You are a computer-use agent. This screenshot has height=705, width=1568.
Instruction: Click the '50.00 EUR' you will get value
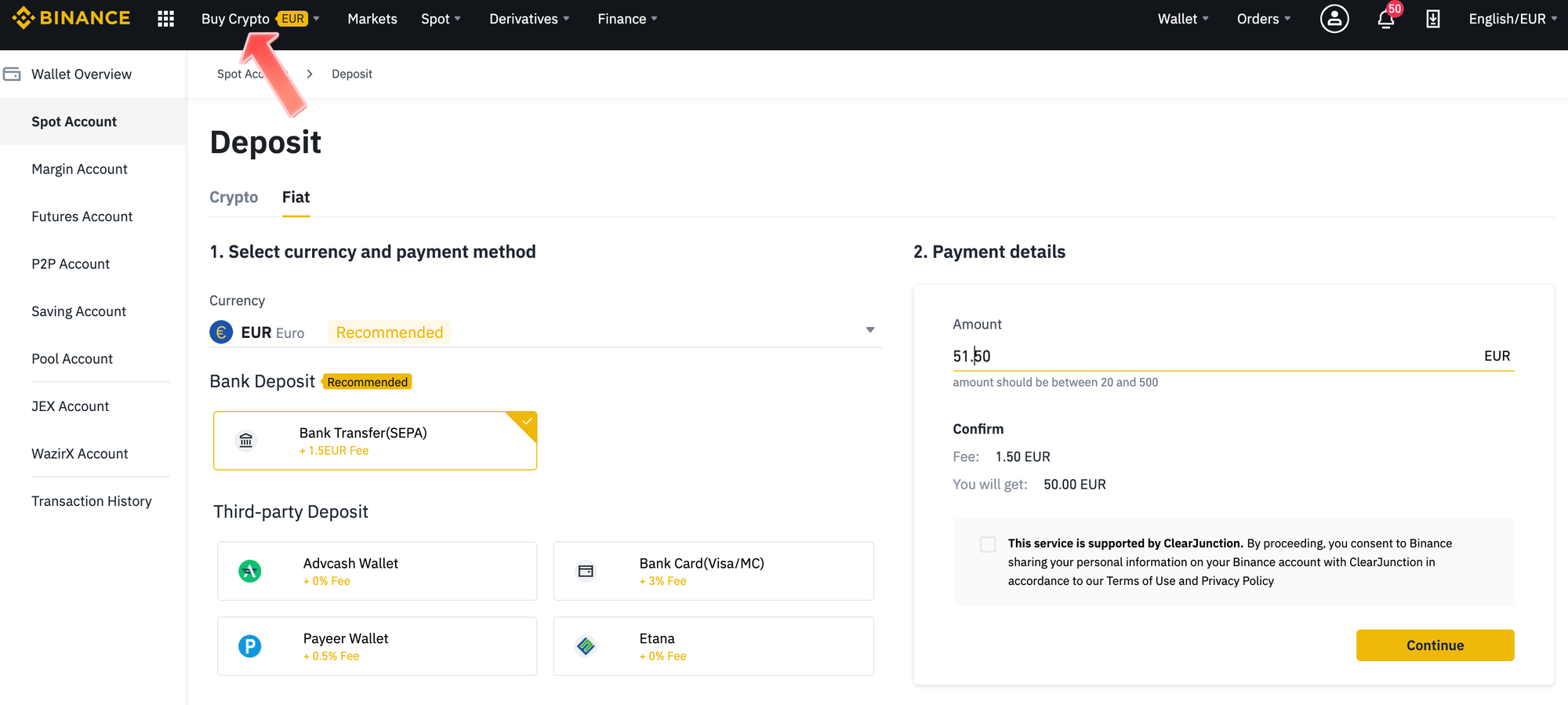1075,485
